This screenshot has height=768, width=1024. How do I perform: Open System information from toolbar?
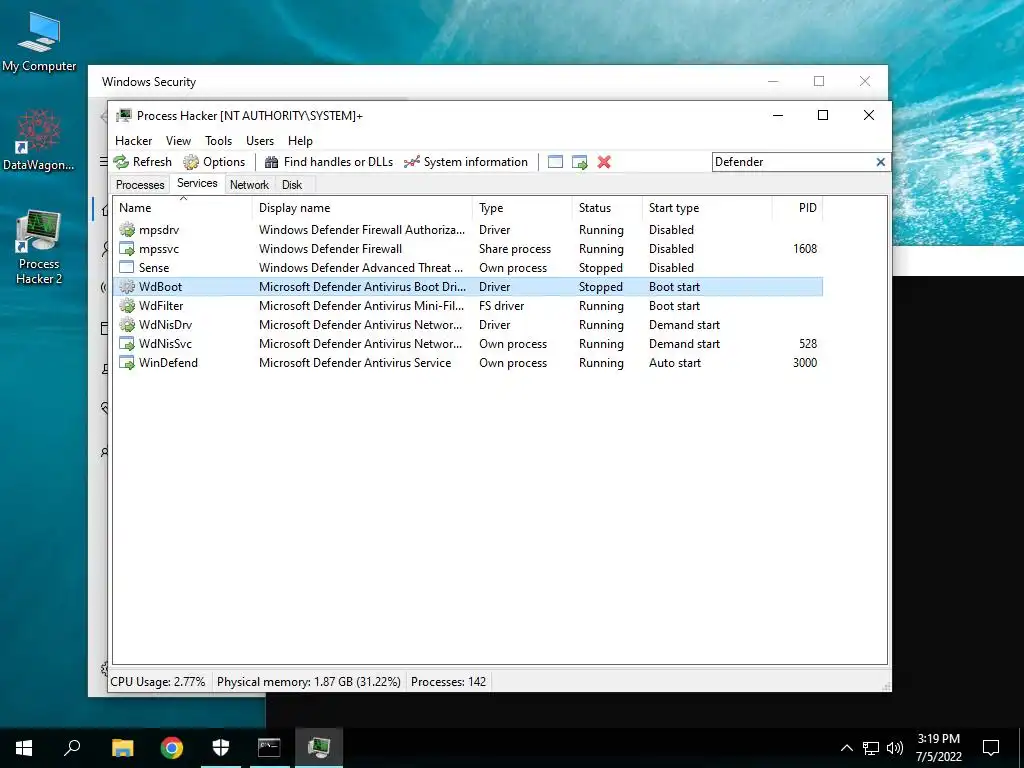466,162
